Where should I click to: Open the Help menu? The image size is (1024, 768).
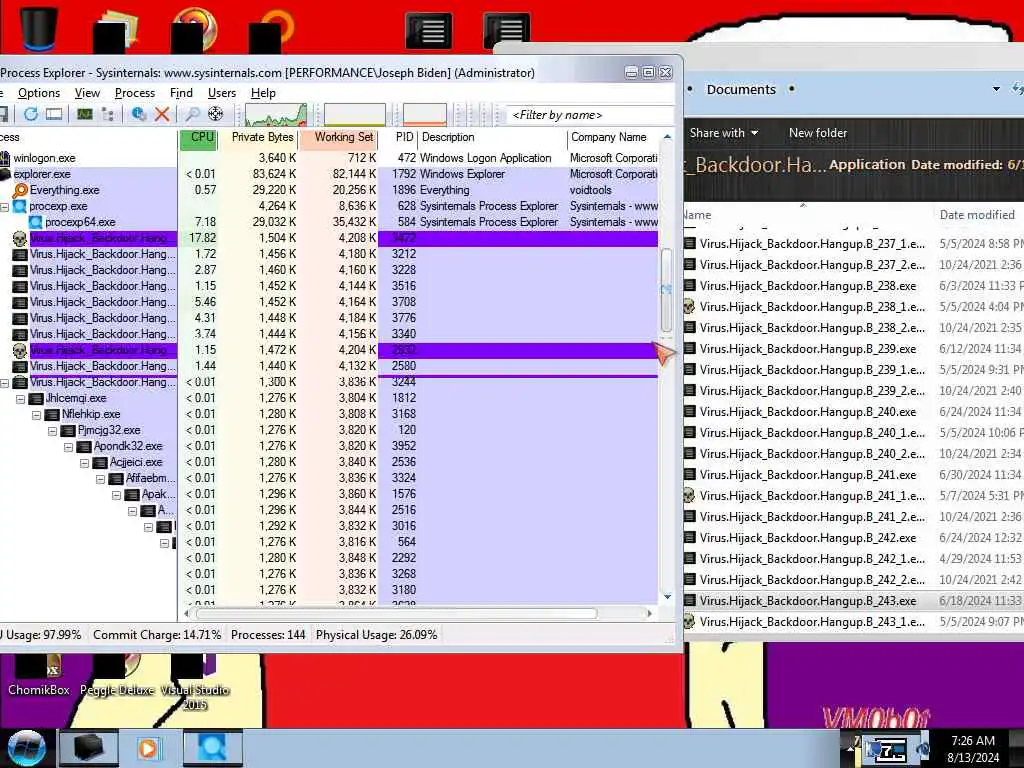[x=263, y=93]
